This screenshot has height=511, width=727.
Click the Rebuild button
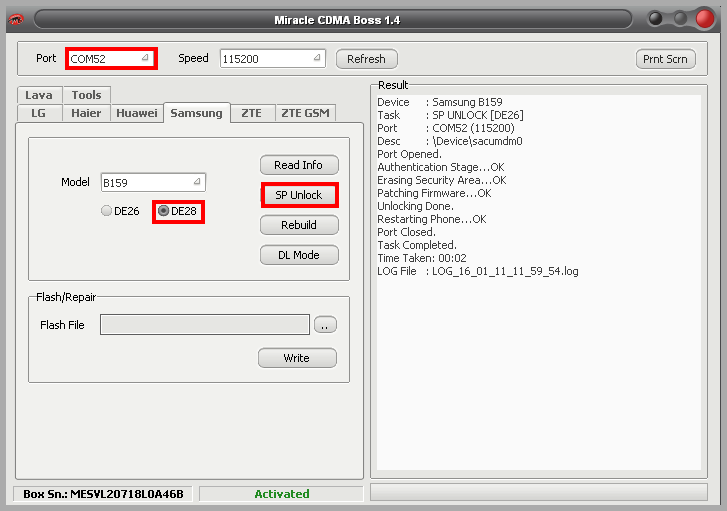[299, 225]
